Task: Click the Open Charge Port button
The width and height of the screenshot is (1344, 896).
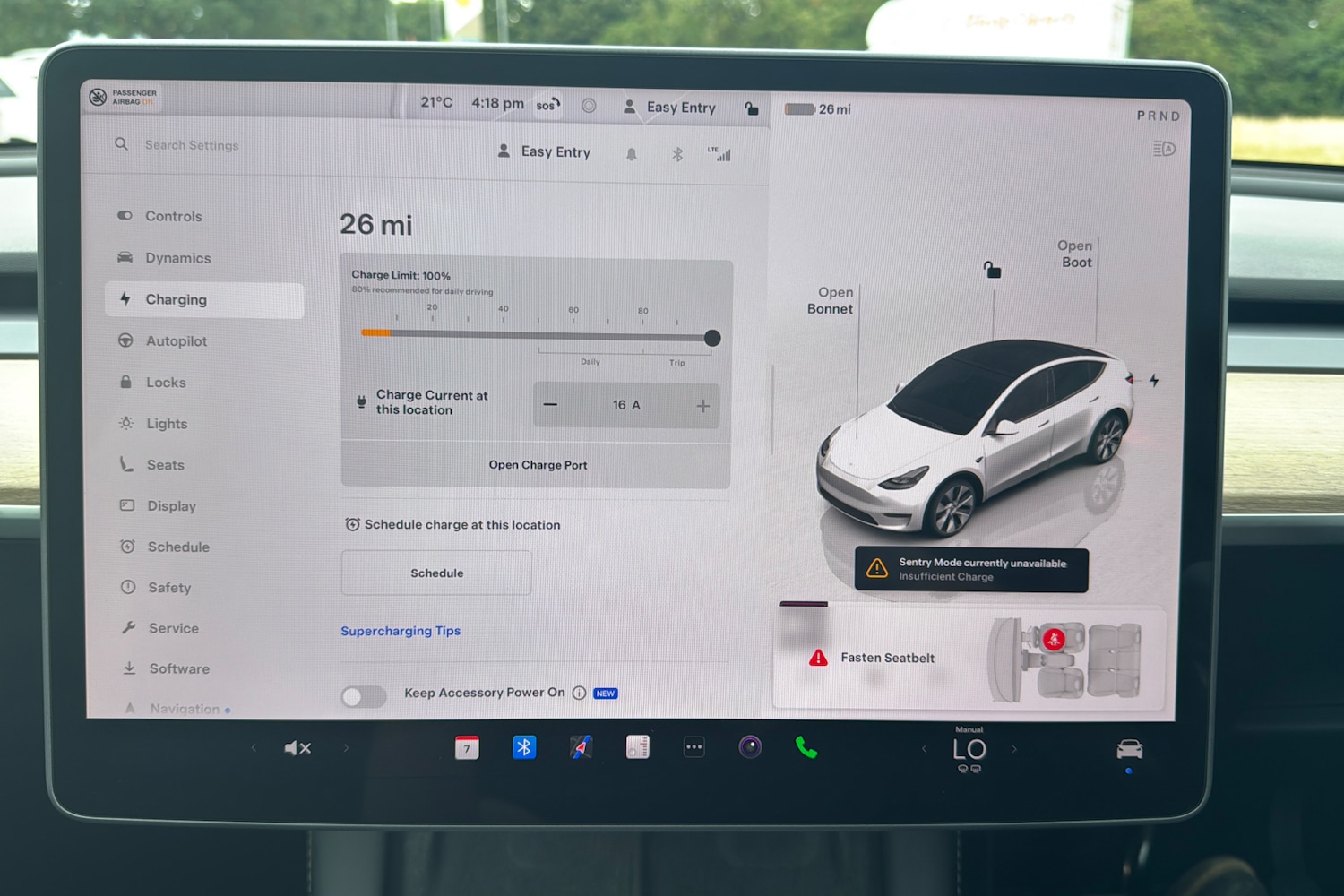Action: 537,465
